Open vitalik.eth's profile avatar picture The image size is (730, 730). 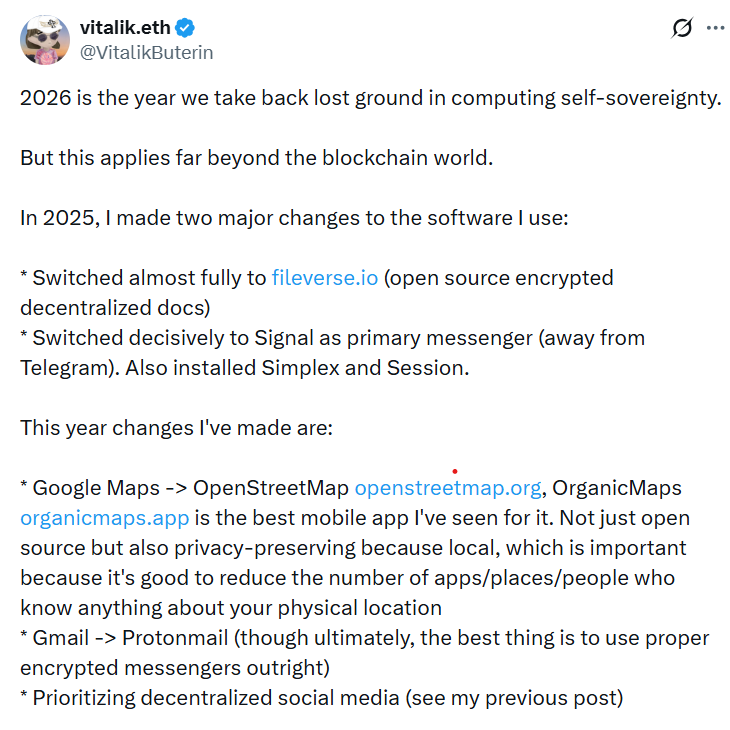(42, 39)
